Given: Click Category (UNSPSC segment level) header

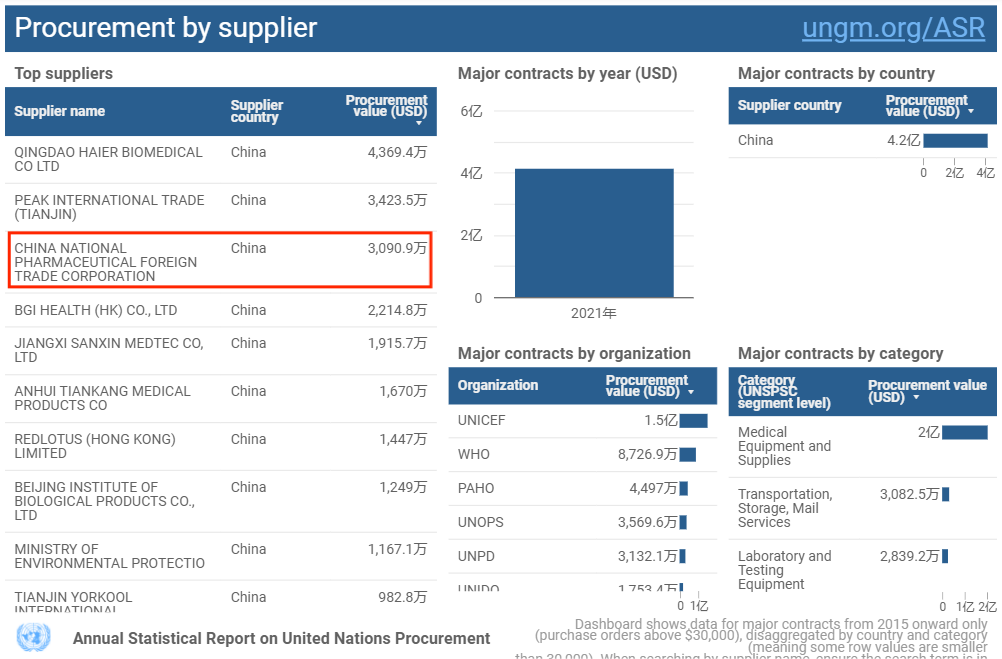Looking at the screenshot, I should tap(784, 391).
